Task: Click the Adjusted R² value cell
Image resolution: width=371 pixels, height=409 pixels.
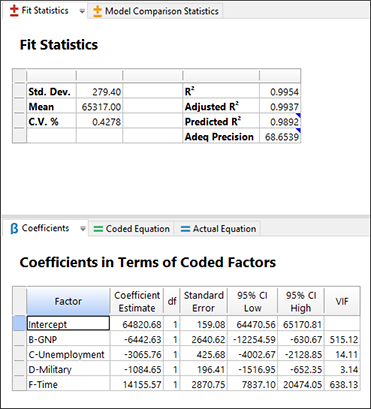Action: [280, 107]
